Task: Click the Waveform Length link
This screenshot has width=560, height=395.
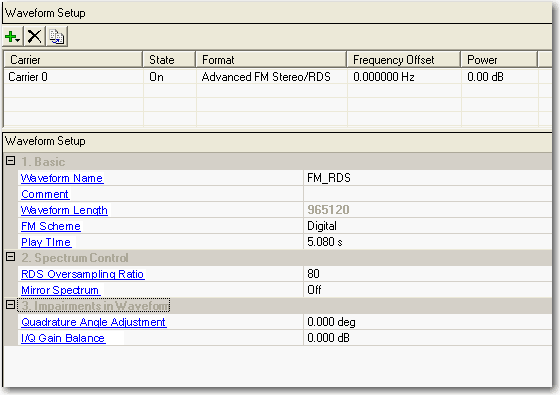Action: tap(64, 210)
